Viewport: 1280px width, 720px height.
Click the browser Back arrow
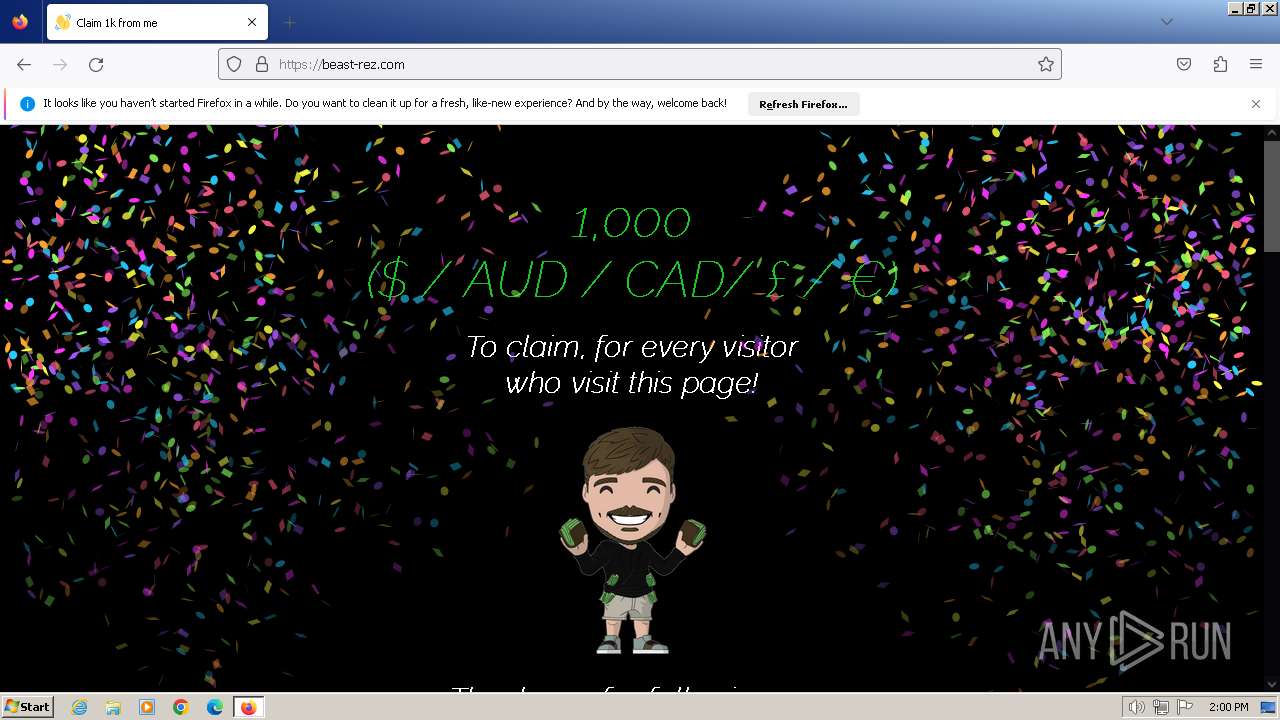click(x=24, y=64)
